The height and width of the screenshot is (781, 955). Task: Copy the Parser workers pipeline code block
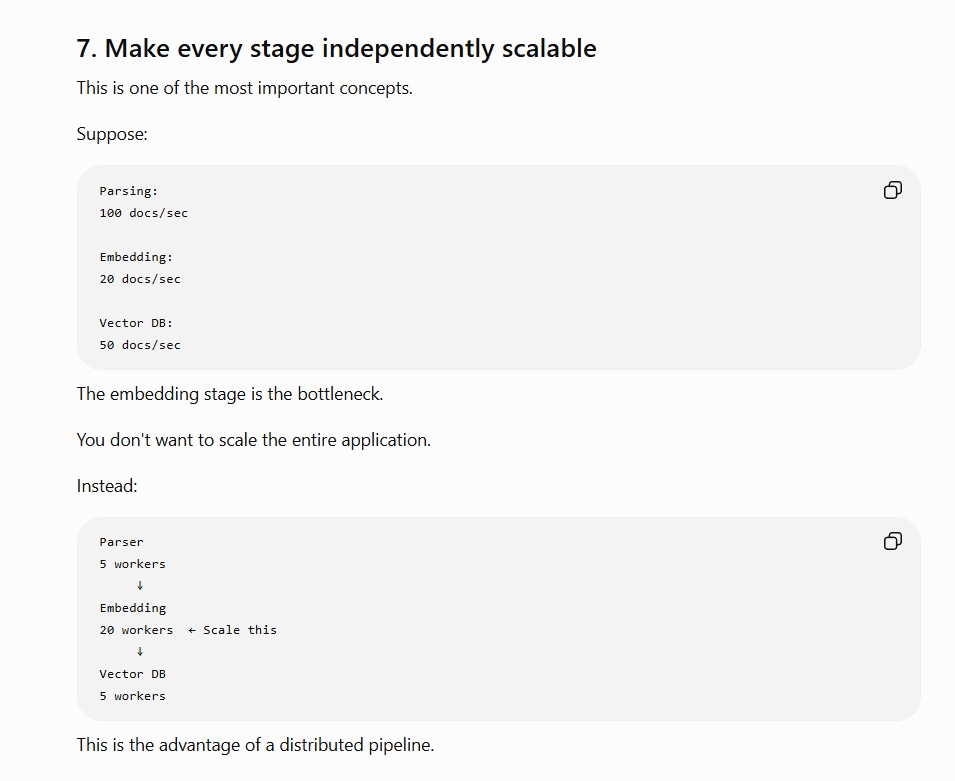(x=892, y=541)
